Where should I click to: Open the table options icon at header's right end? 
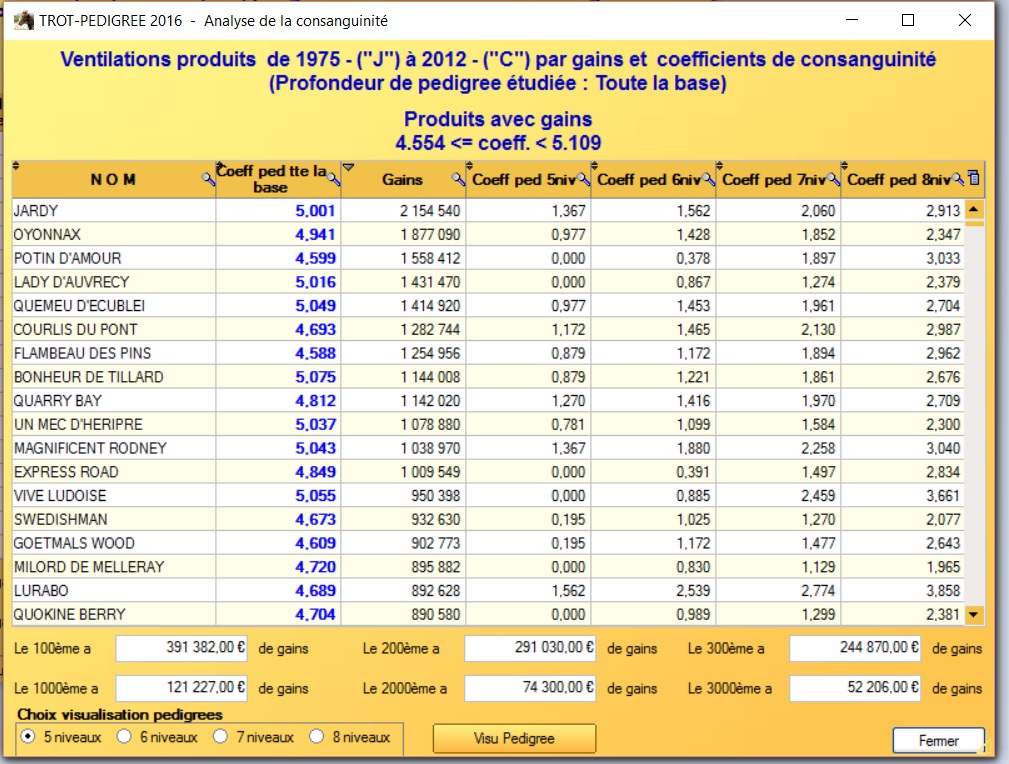974,178
